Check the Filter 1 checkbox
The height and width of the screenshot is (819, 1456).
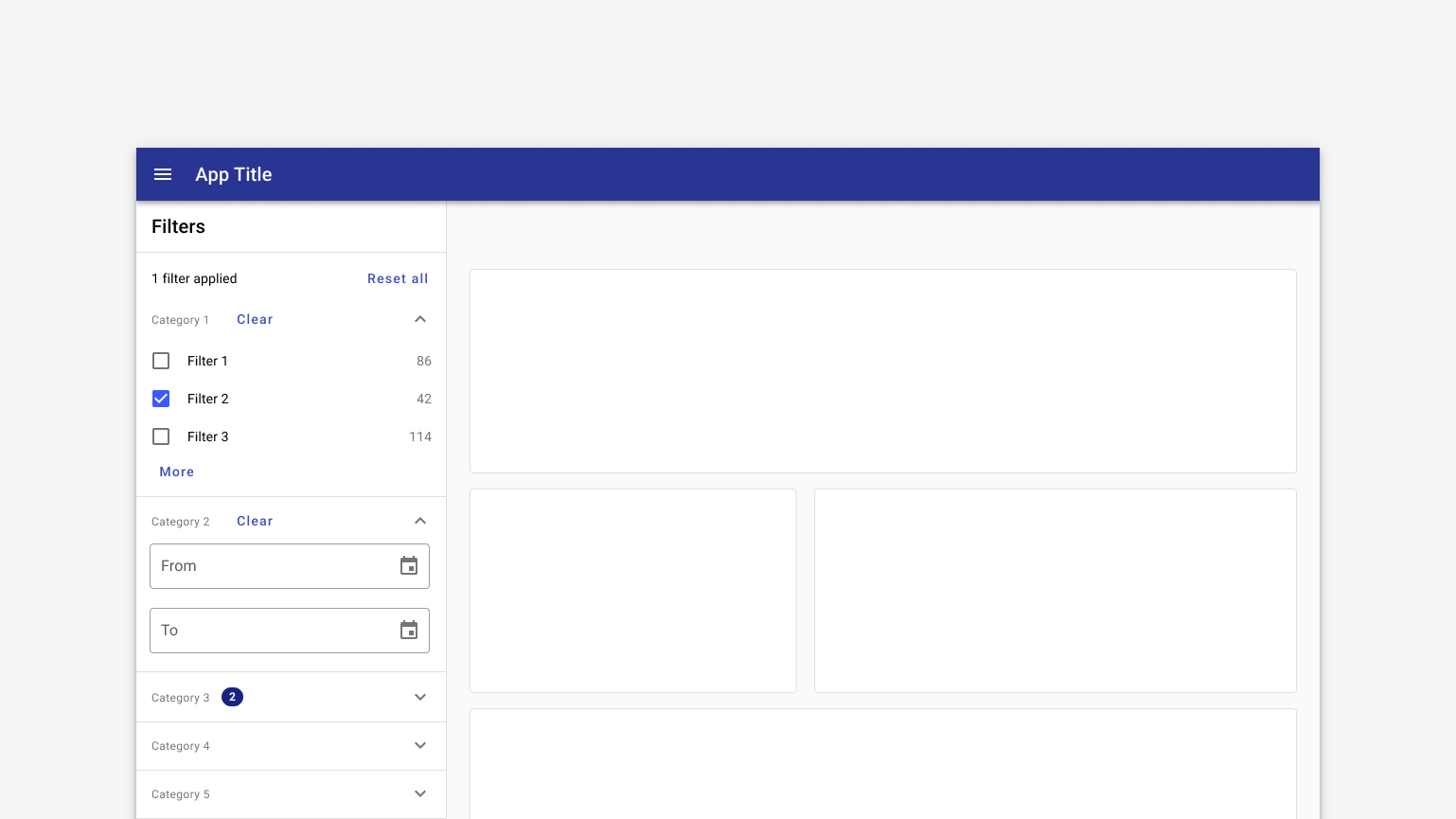(161, 361)
